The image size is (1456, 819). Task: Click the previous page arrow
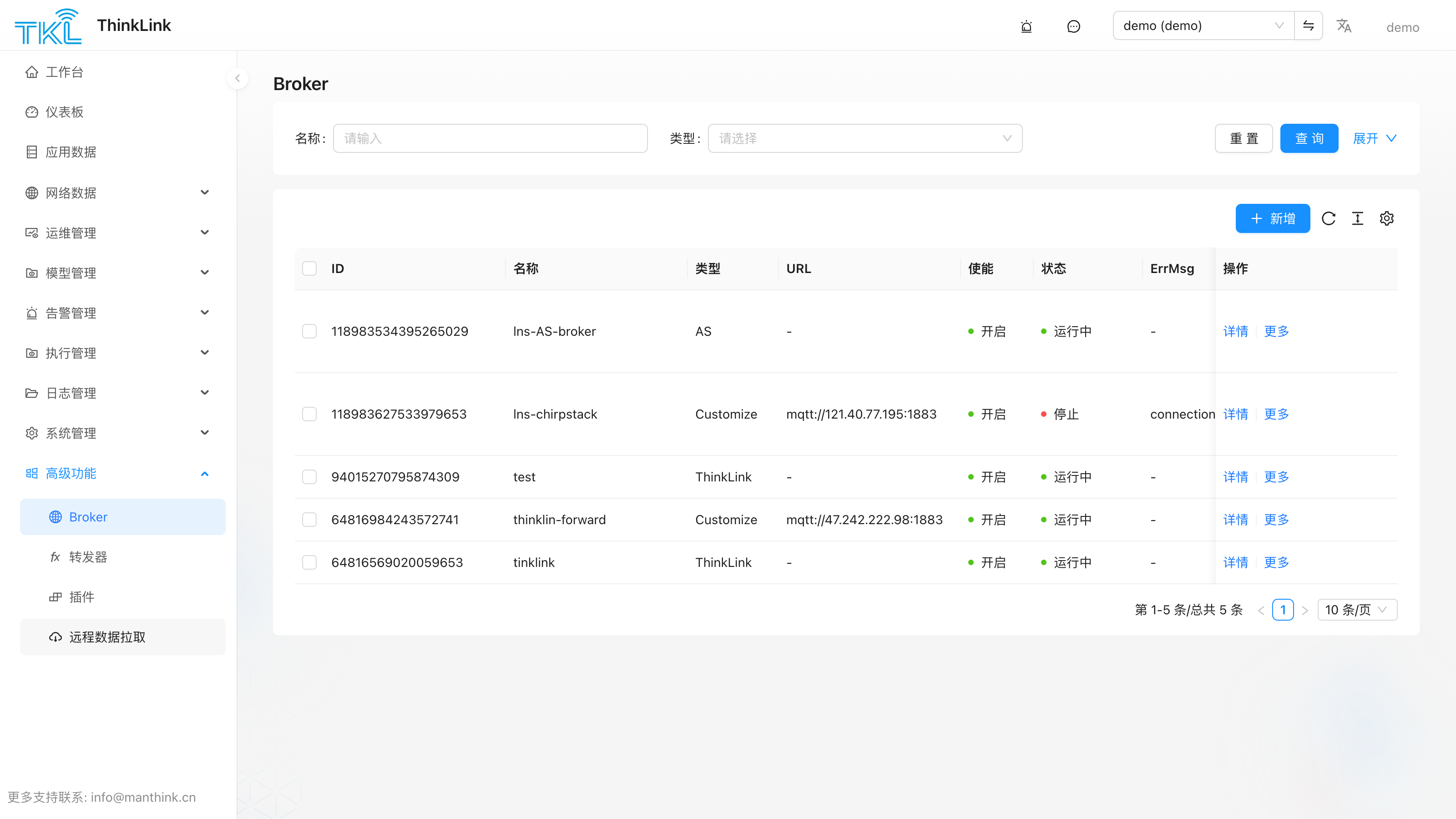pyautogui.click(x=1261, y=611)
